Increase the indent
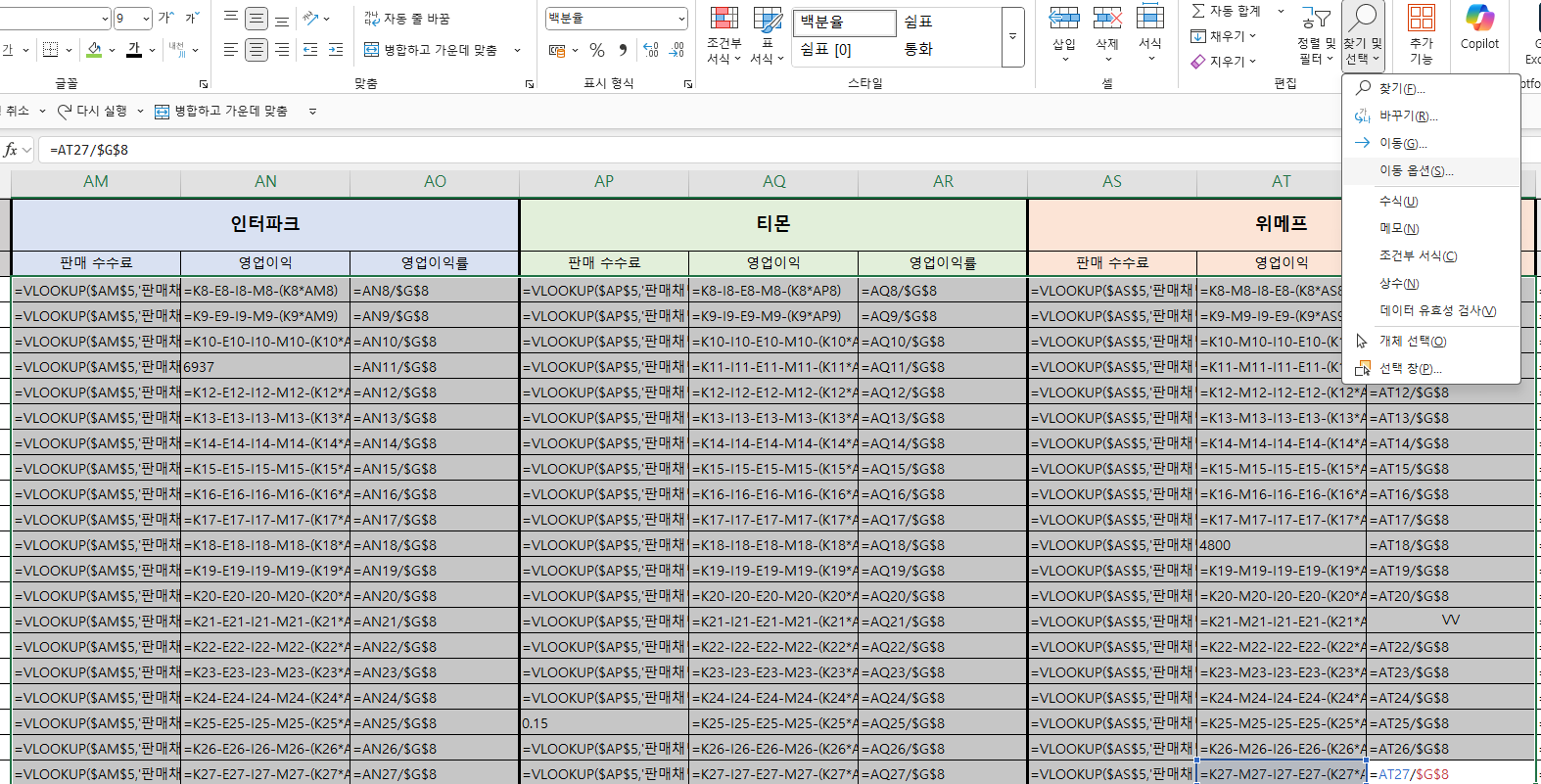1541x784 pixels. [336, 49]
